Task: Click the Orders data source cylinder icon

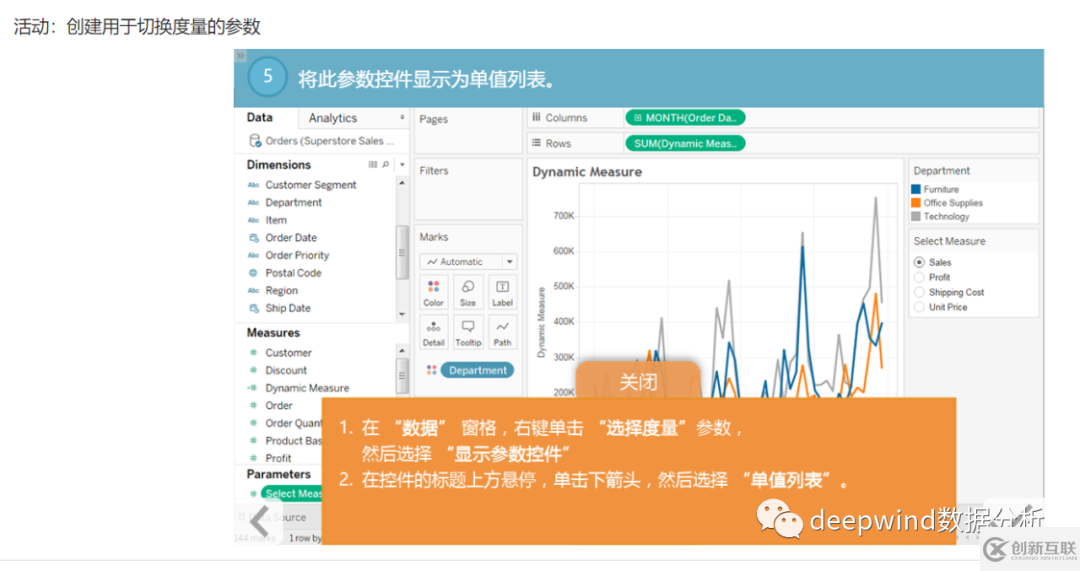Action: pos(255,141)
